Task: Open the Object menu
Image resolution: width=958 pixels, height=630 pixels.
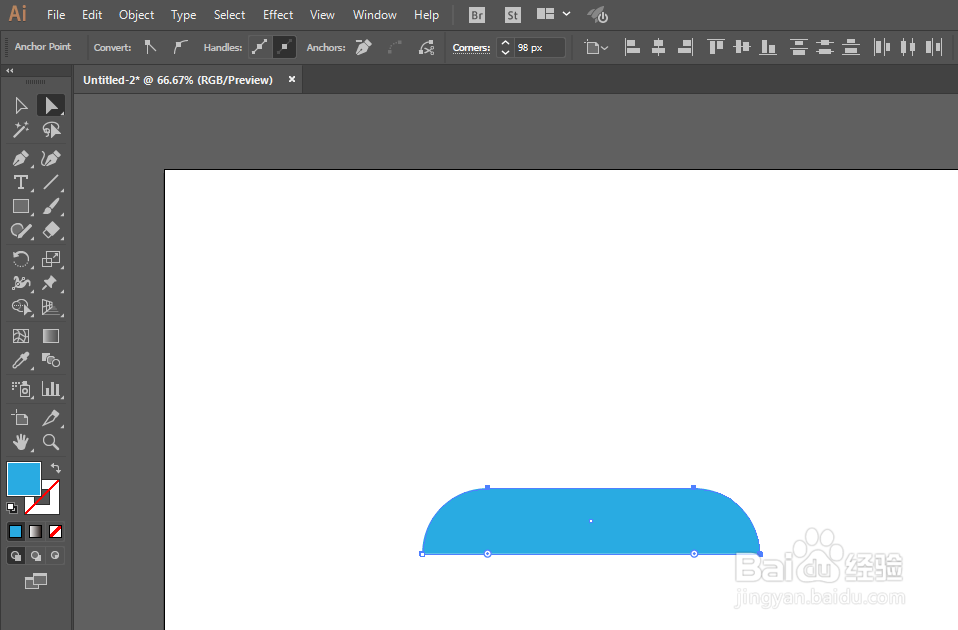Action: pos(136,15)
